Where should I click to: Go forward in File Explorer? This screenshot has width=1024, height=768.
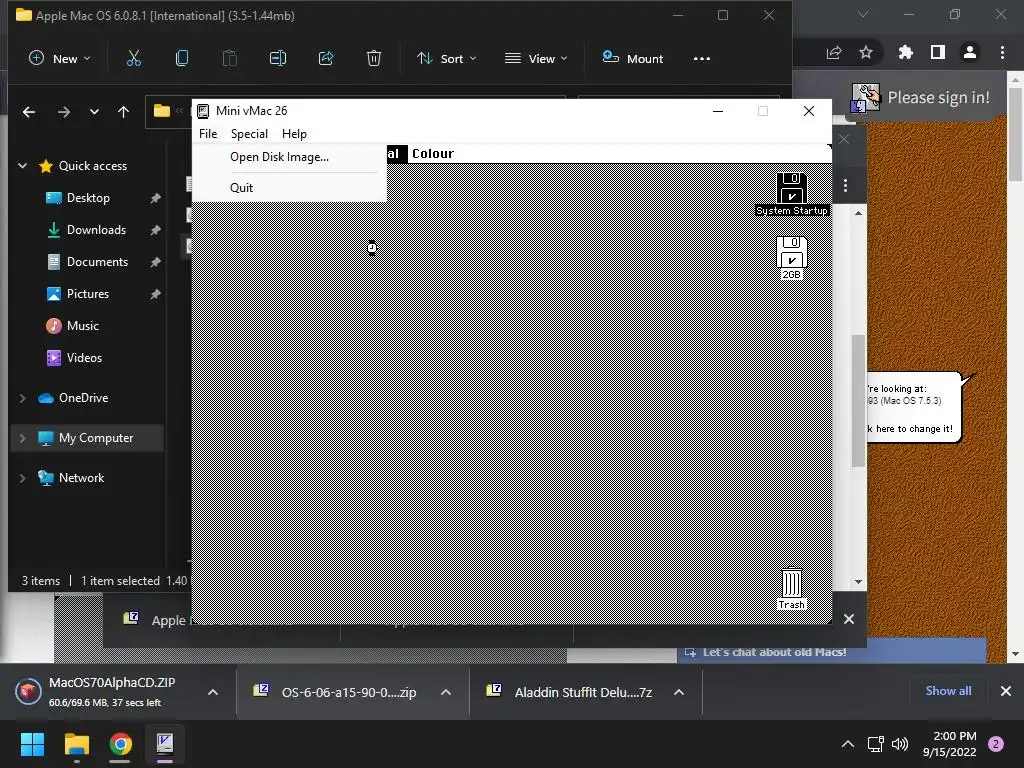coord(63,112)
